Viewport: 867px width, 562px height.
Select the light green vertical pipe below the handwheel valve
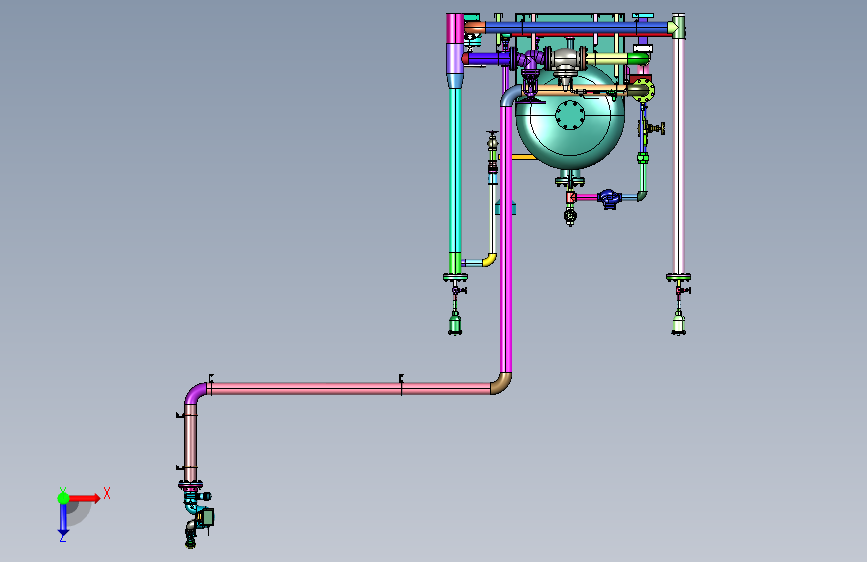point(643,177)
